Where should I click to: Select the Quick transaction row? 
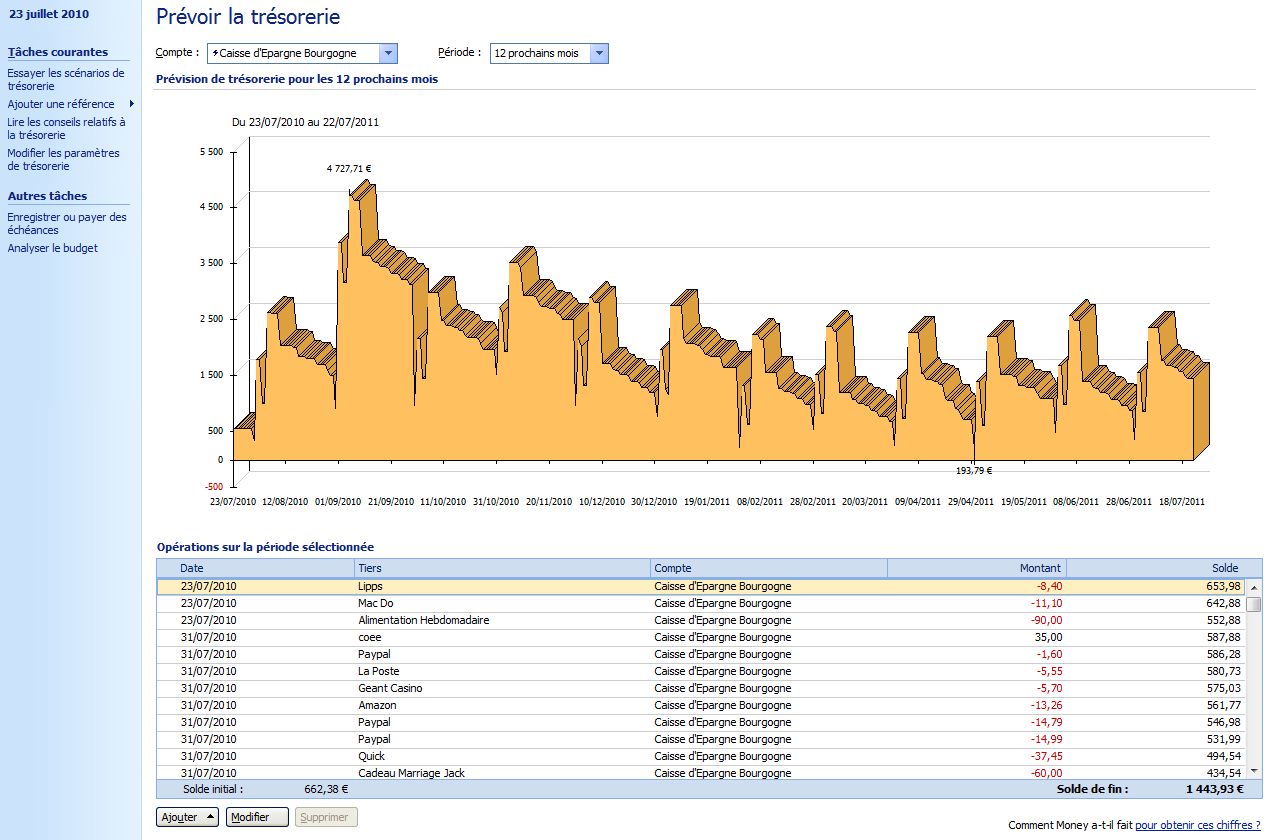tap(701, 756)
